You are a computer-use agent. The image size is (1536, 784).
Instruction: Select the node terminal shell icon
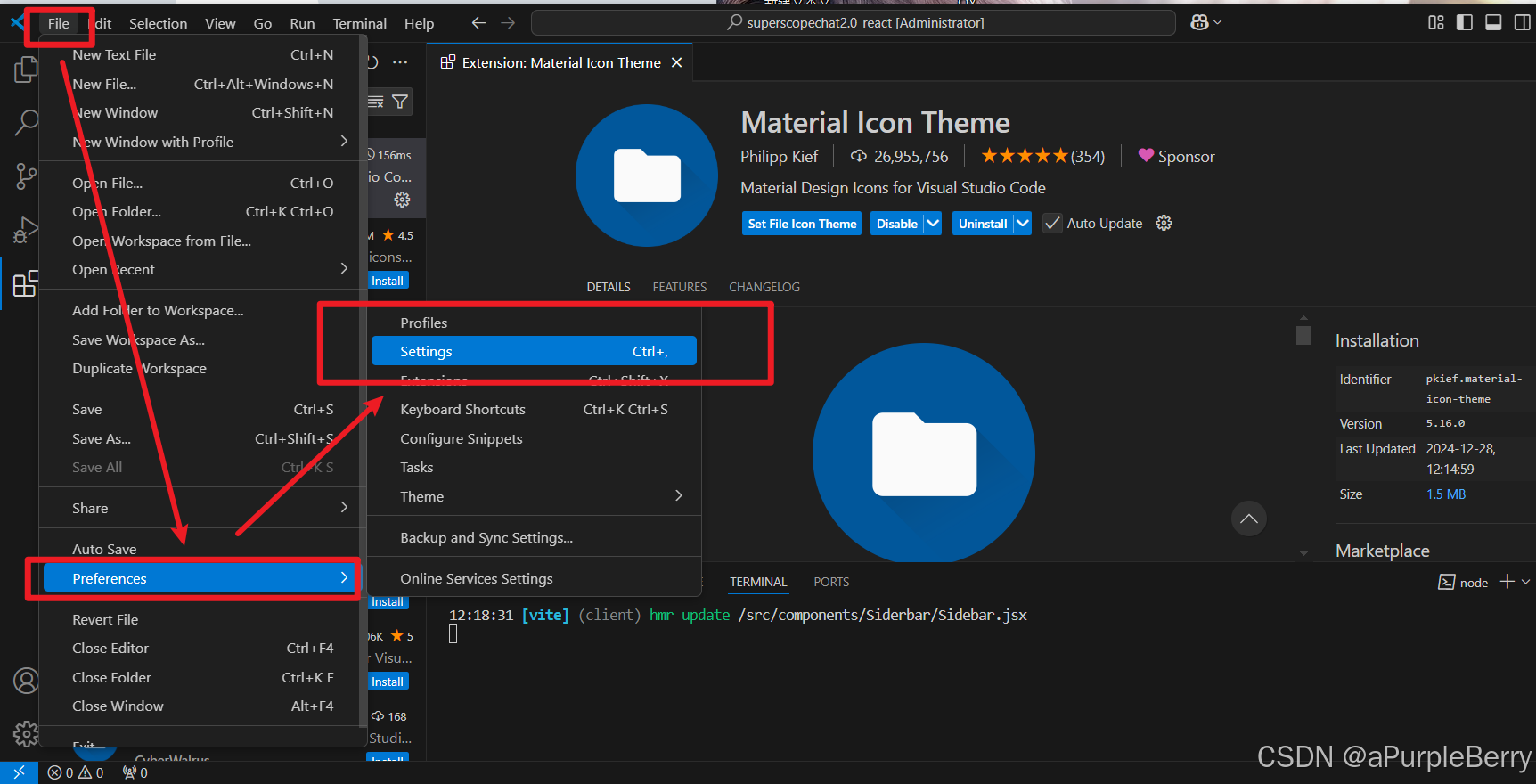pyautogui.click(x=1446, y=582)
